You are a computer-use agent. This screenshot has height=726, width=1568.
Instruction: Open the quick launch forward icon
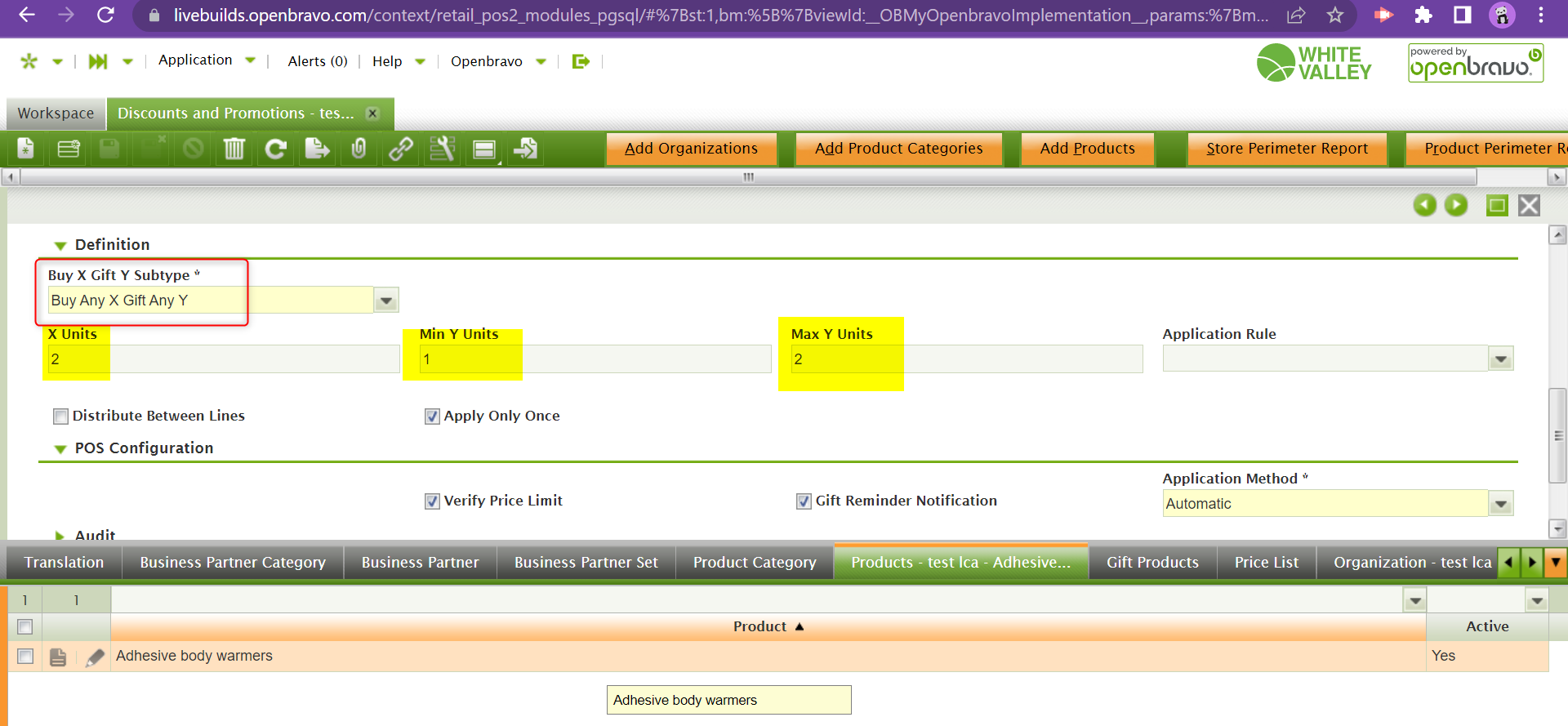click(98, 61)
